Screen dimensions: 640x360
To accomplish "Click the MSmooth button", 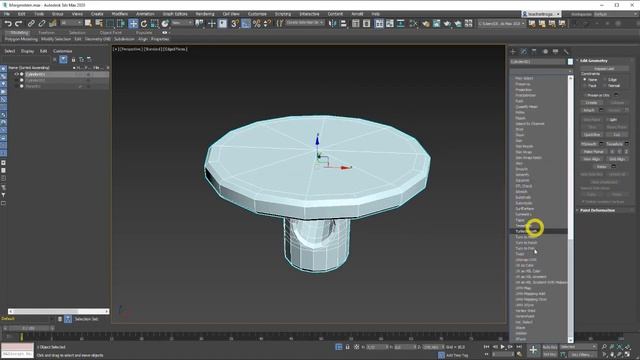I will pos(589,144).
